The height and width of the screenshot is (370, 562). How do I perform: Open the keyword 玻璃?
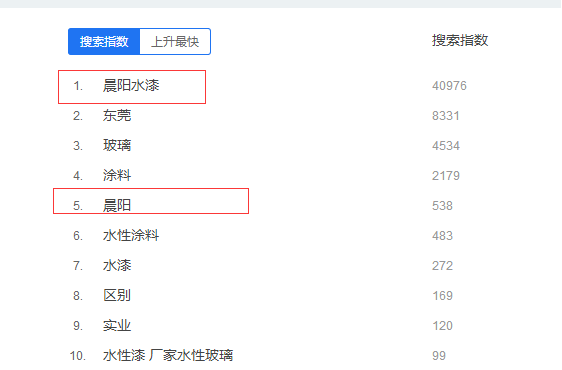117,146
